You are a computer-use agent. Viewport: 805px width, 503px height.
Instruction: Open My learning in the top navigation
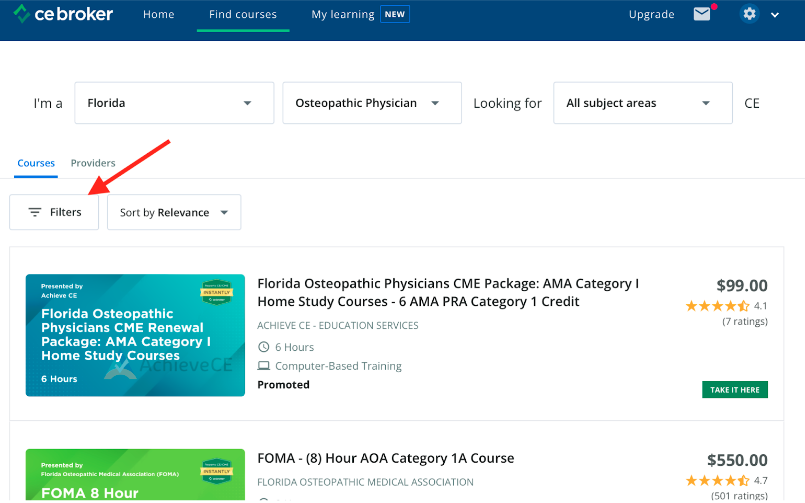pos(343,14)
